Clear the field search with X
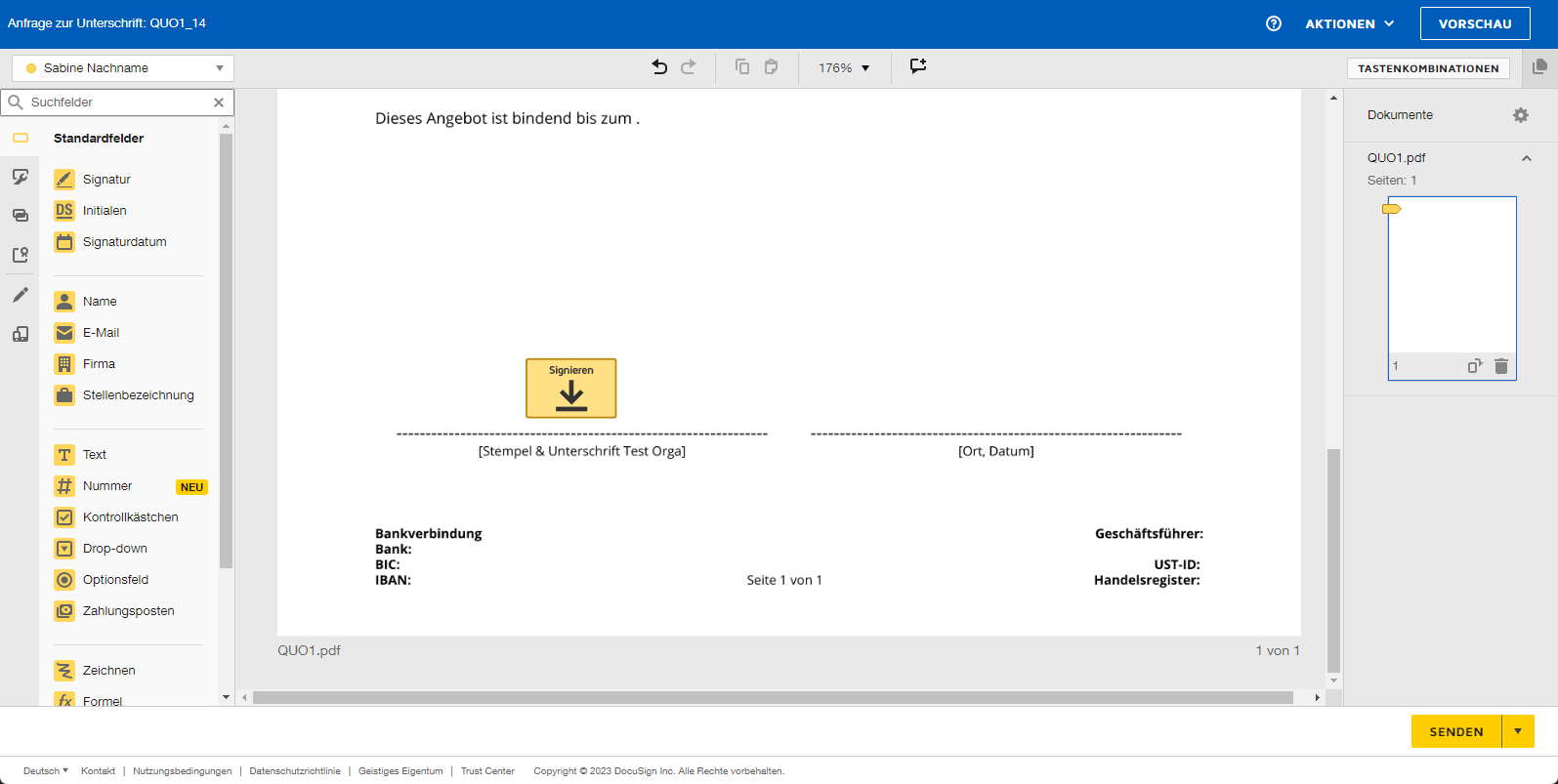This screenshot has height=784, width=1558. [x=219, y=102]
